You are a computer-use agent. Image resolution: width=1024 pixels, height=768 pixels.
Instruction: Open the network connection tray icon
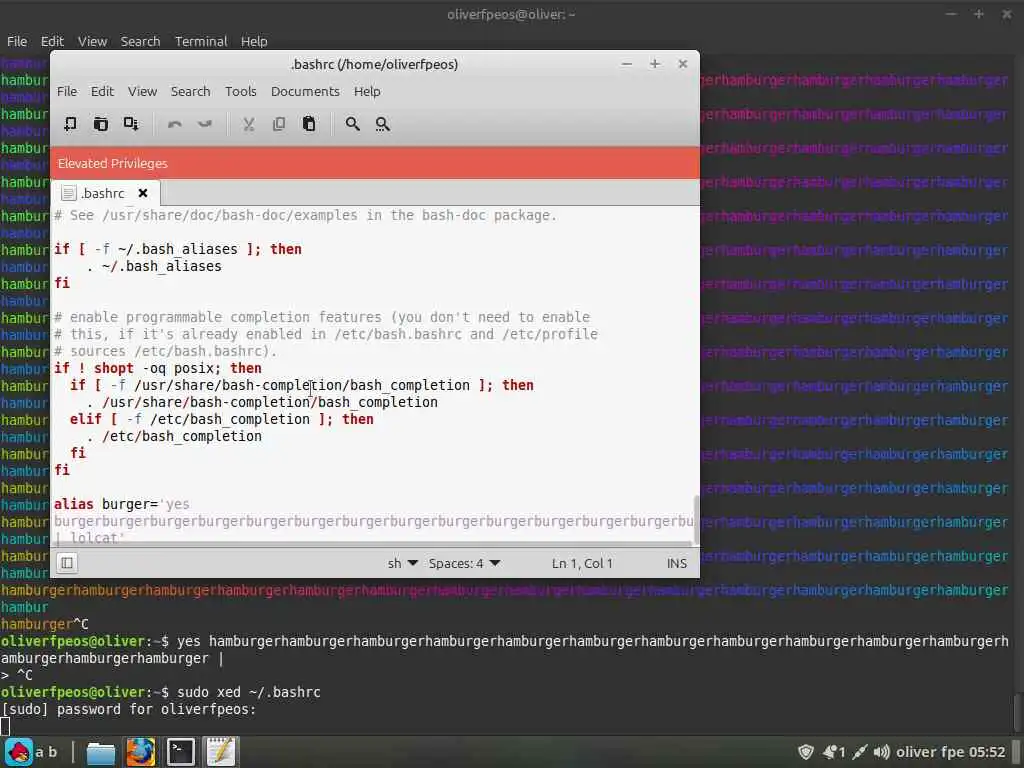[x=860, y=752]
